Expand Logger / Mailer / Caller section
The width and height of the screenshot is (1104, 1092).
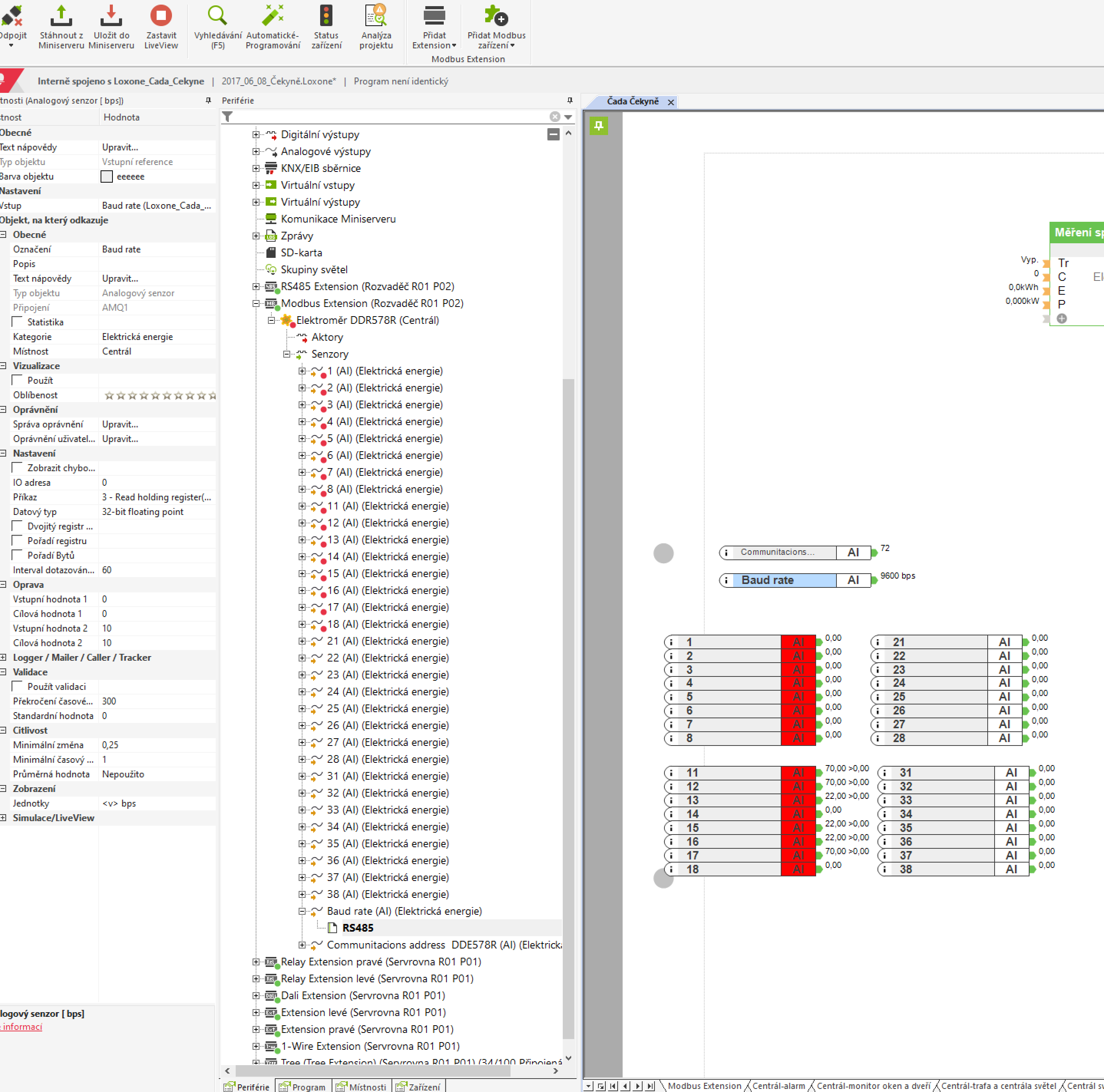pyautogui.click(x=3, y=657)
